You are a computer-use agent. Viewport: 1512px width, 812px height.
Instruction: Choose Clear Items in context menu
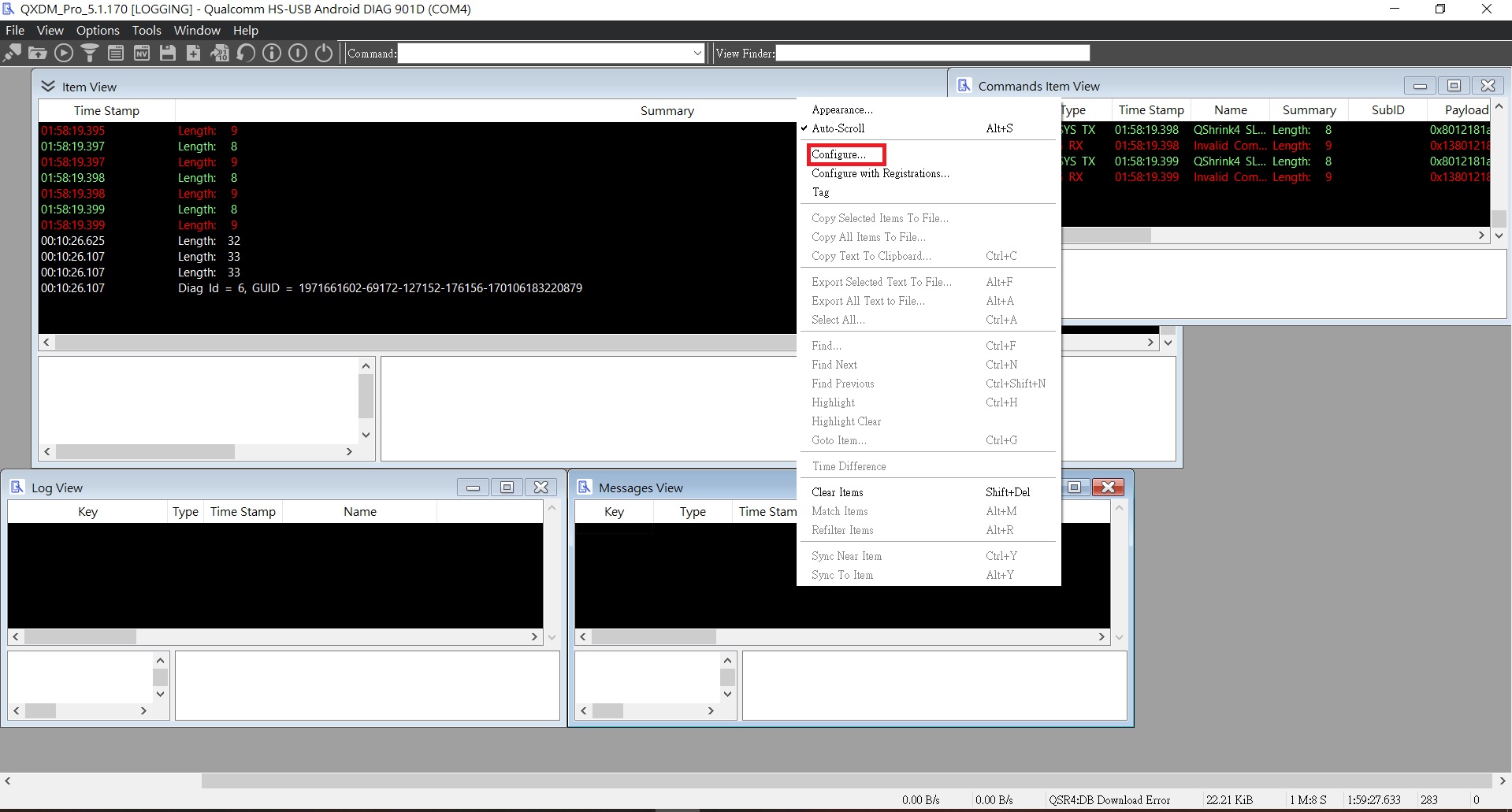[837, 492]
